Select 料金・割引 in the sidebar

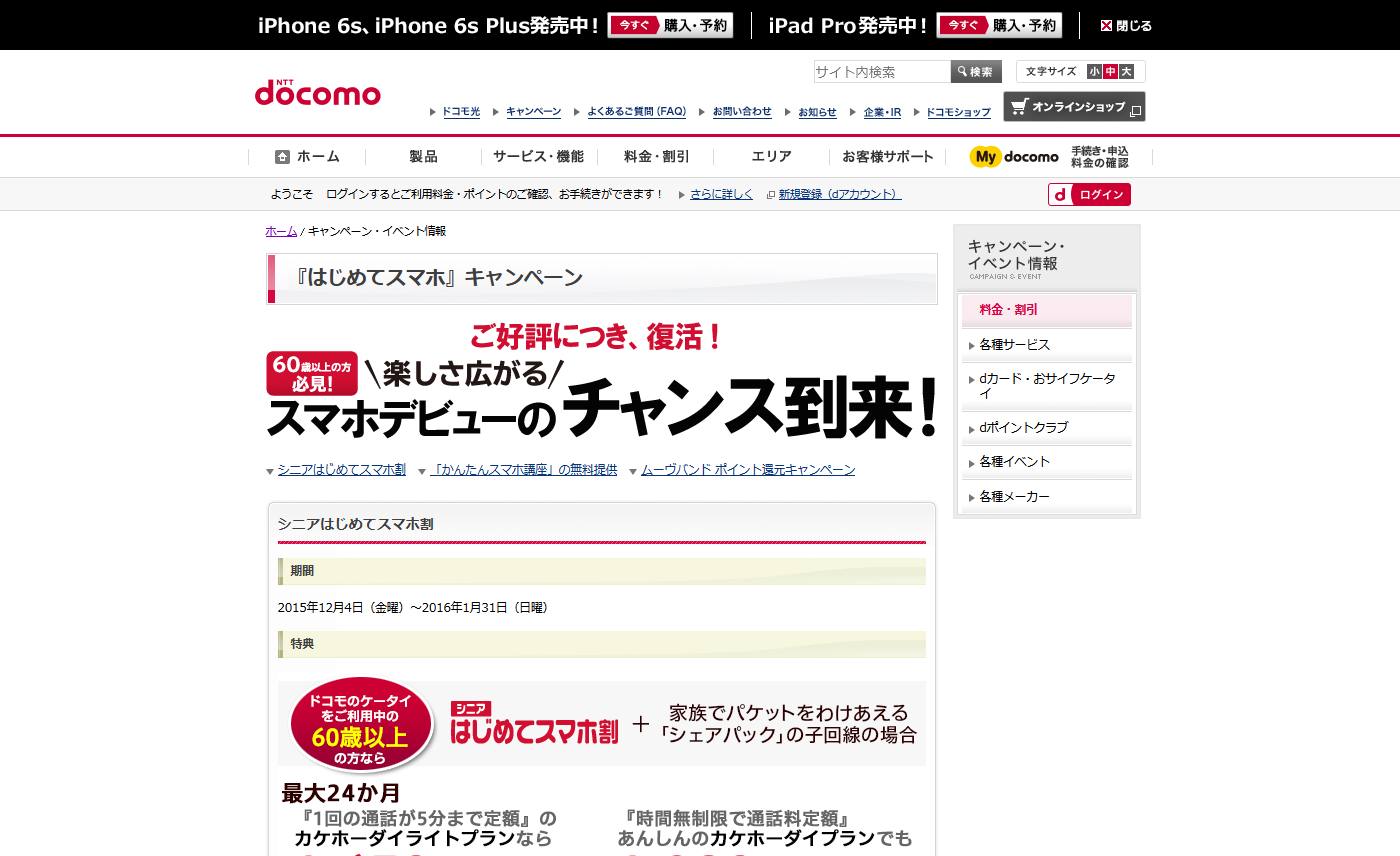pos(1047,310)
